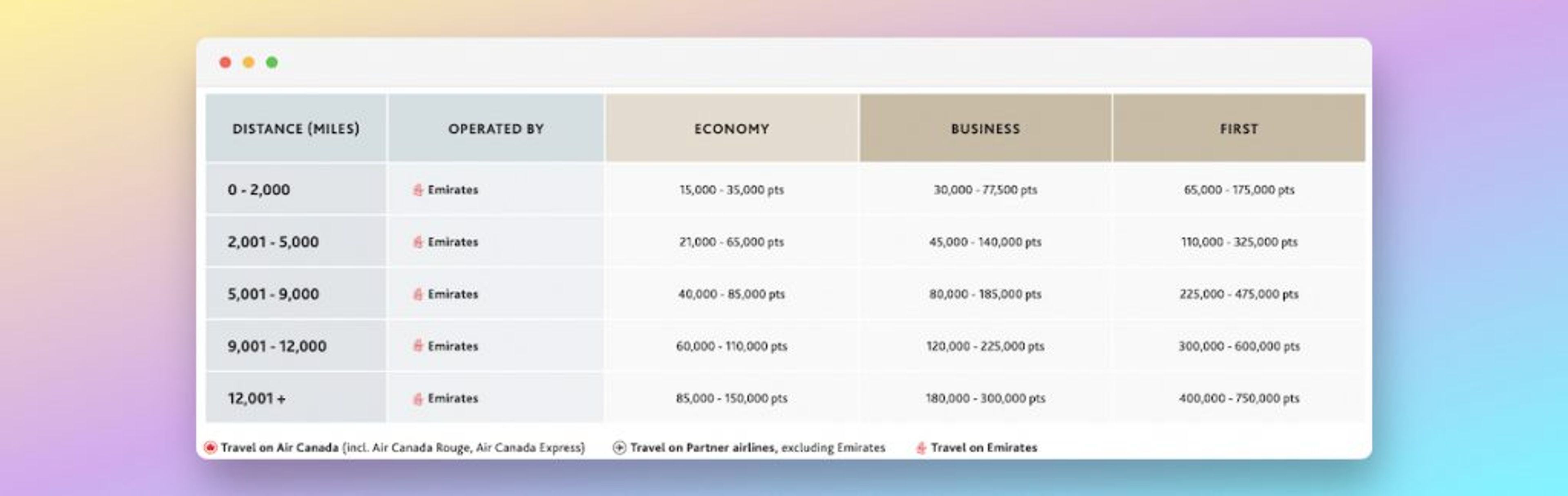The image size is (1568, 496).
Task: Click the Emirates icon in 9,001 - 12,000 row
Action: click(418, 346)
